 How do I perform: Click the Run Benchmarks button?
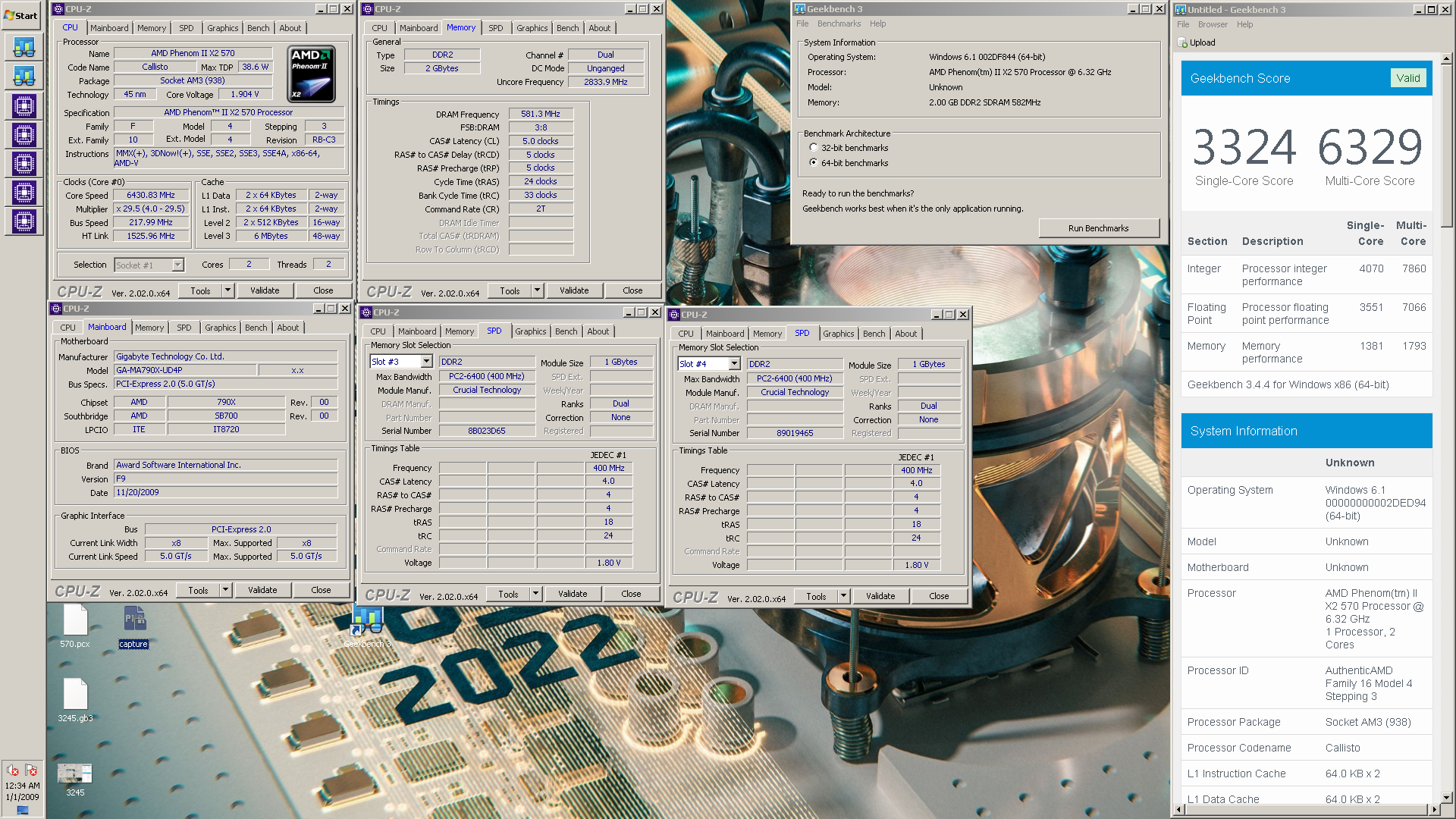pos(1099,228)
